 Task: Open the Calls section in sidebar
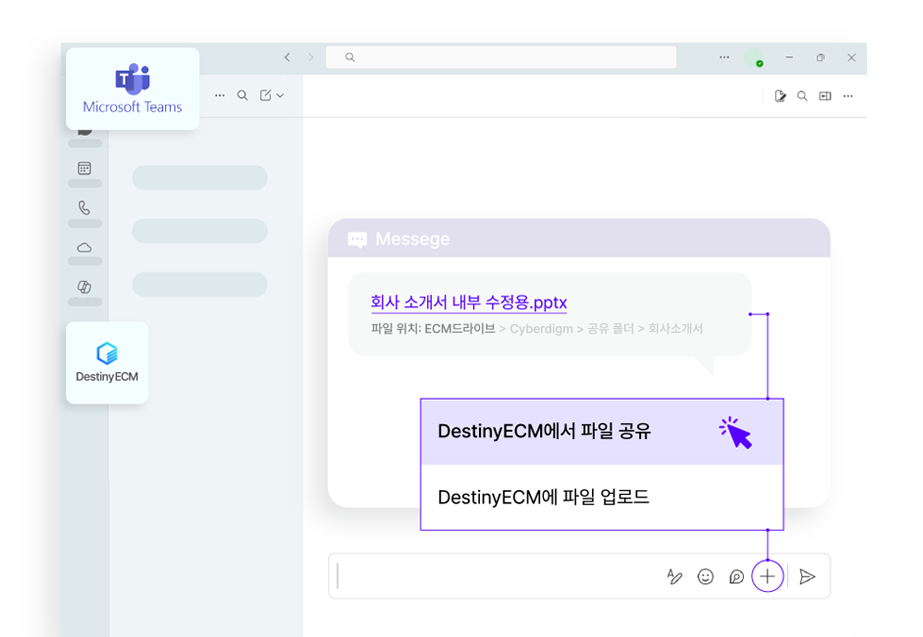coord(85,207)
